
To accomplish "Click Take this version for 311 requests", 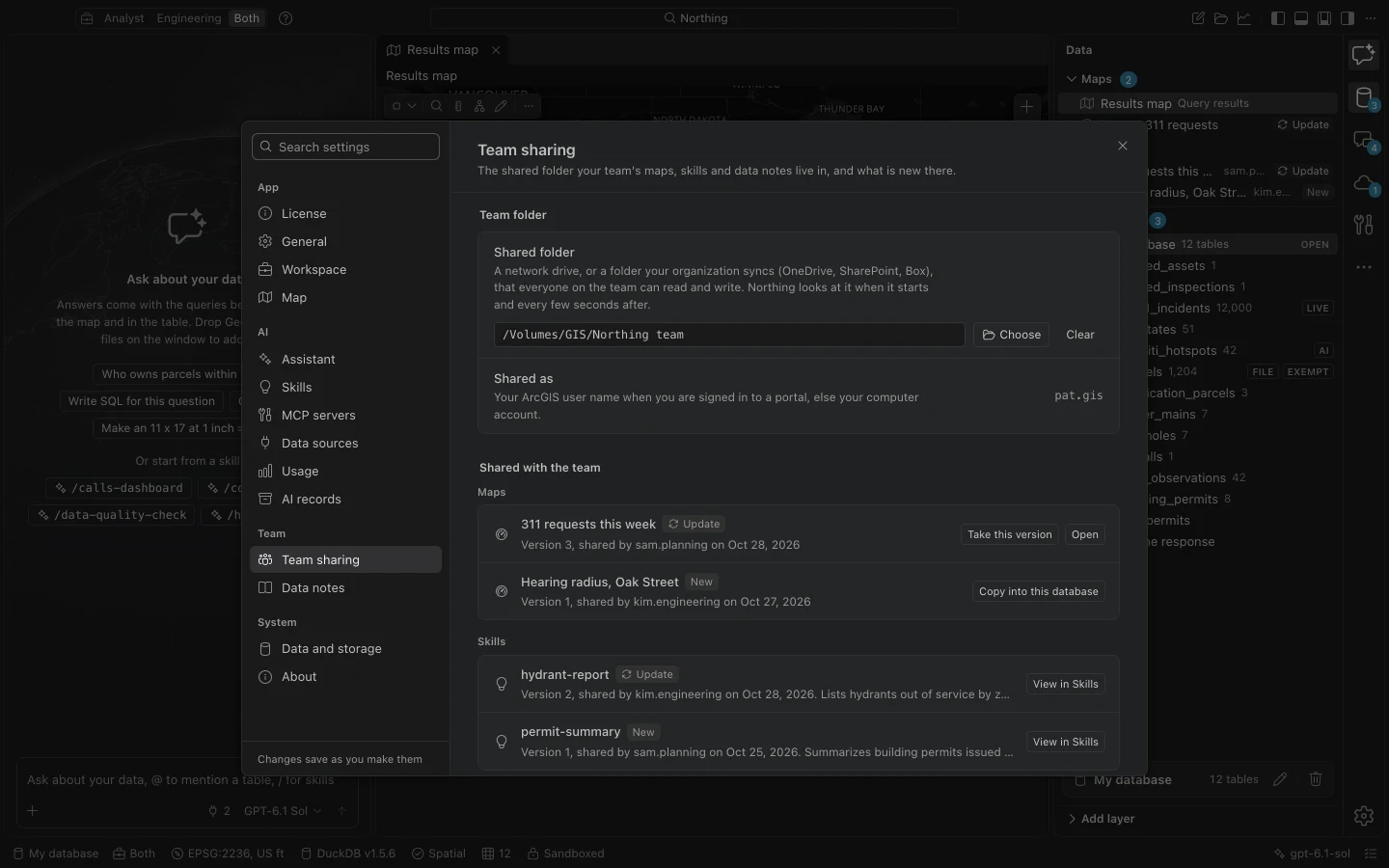I will point(1010,534).
